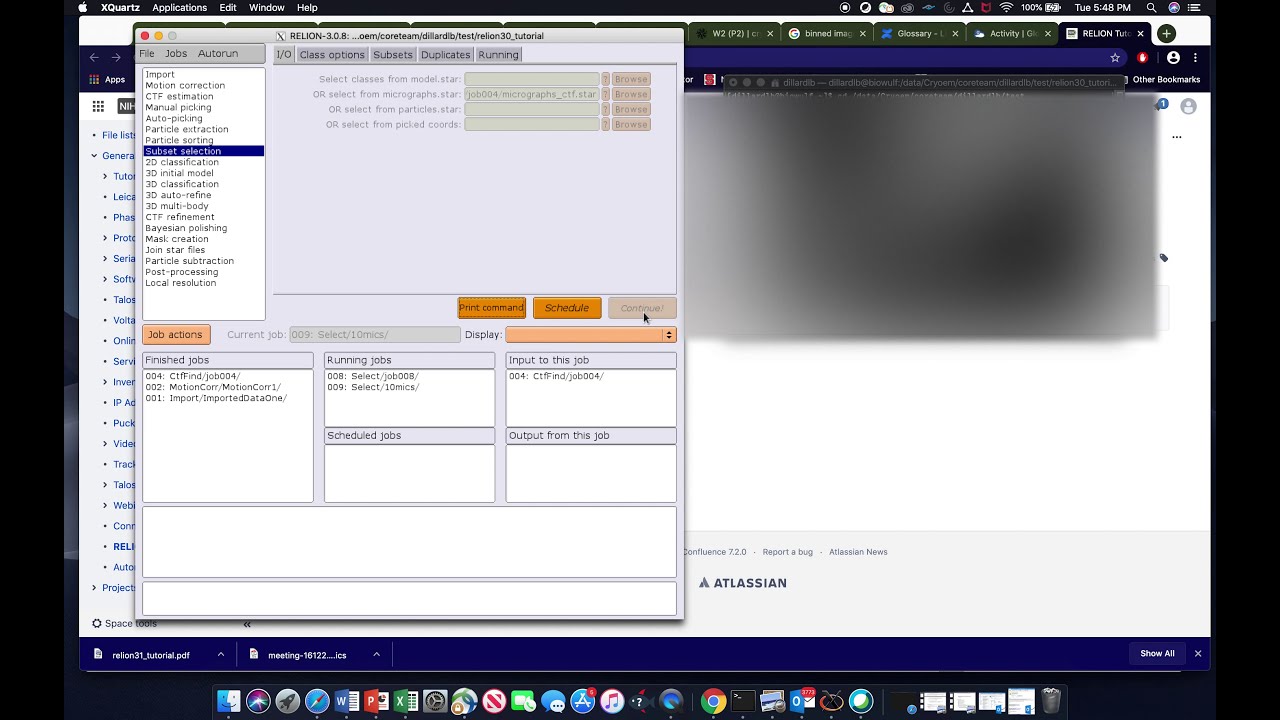
Task: Close the downloads bar with X
Action: pos(1197,654)
